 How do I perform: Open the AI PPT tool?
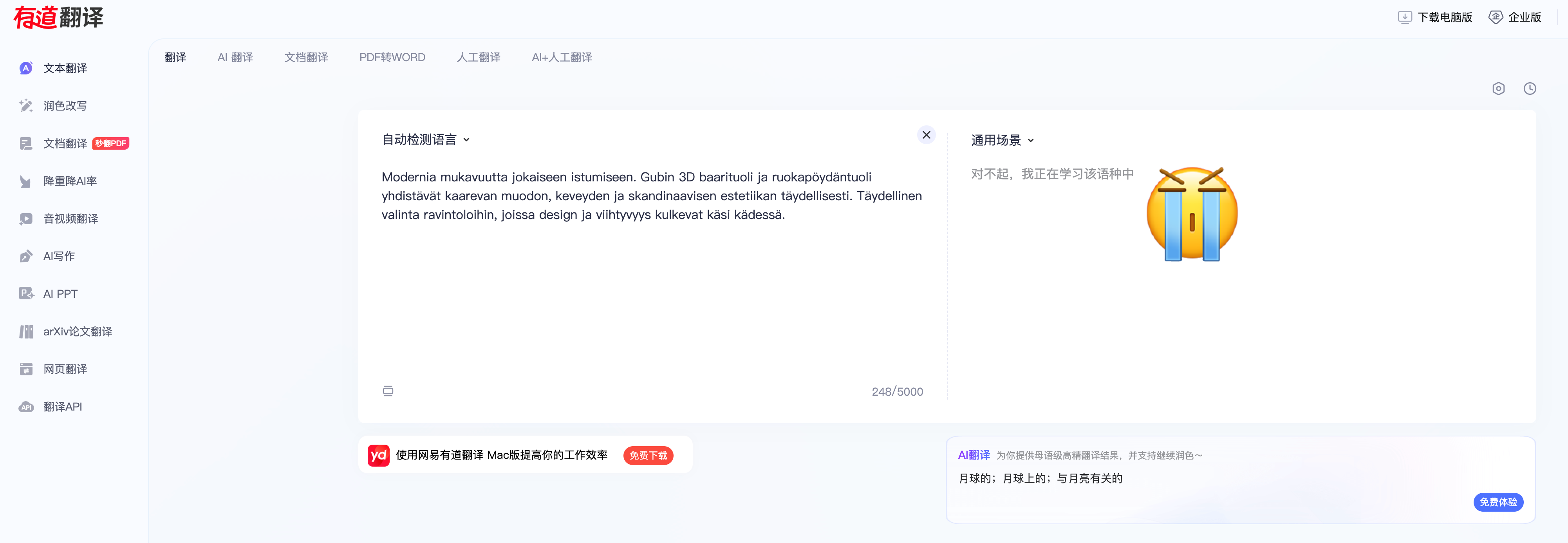pos(60,294)
